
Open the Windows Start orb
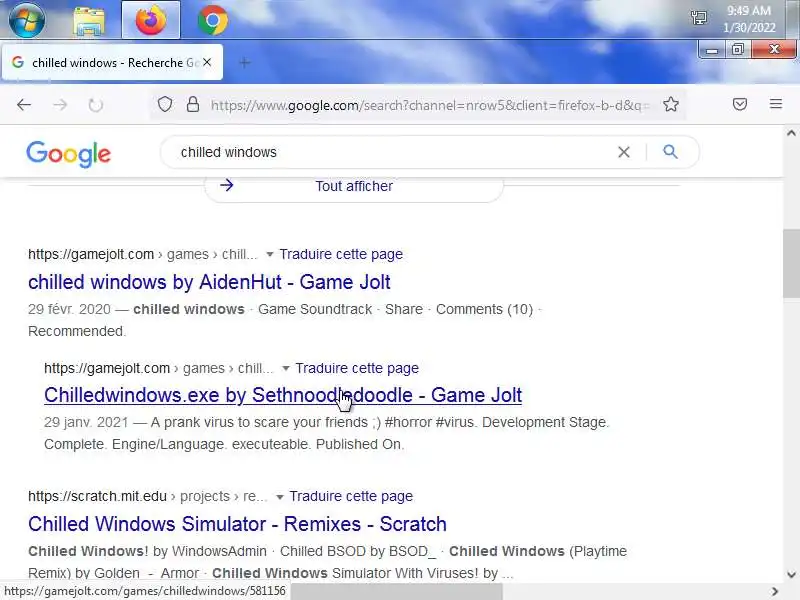tap(27, 19)
